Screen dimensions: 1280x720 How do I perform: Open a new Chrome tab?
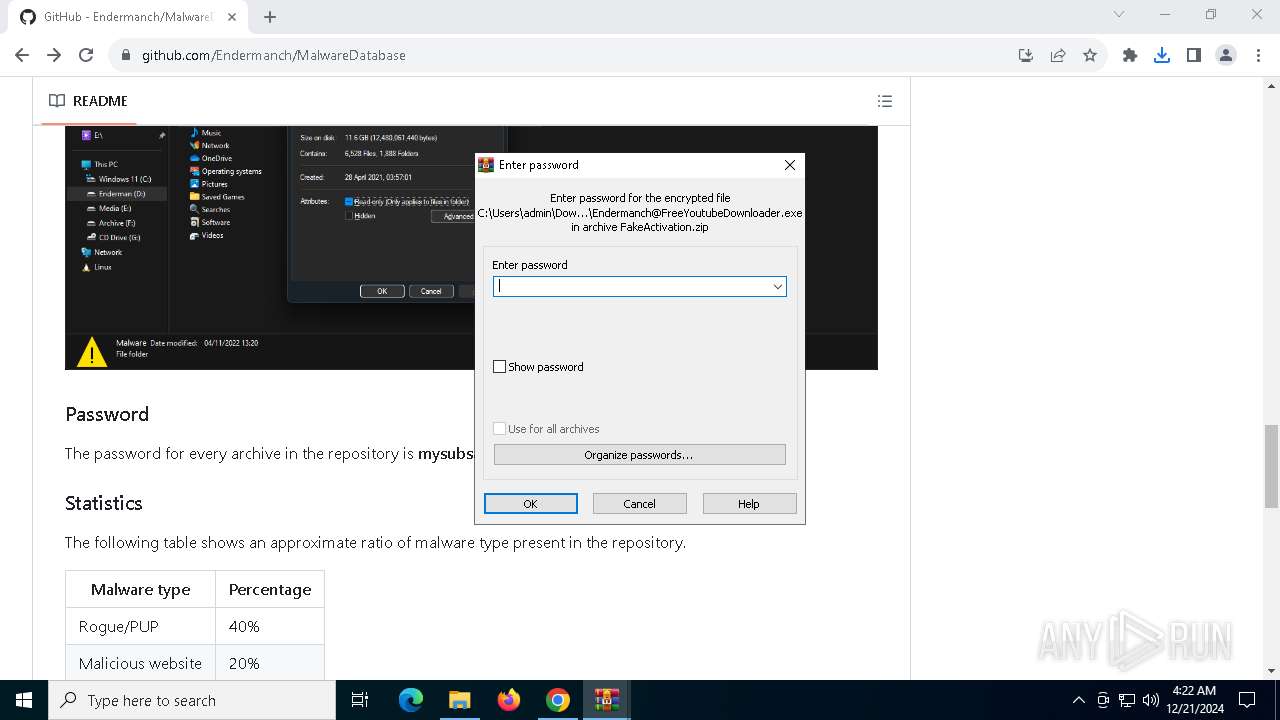pos(270,17)
